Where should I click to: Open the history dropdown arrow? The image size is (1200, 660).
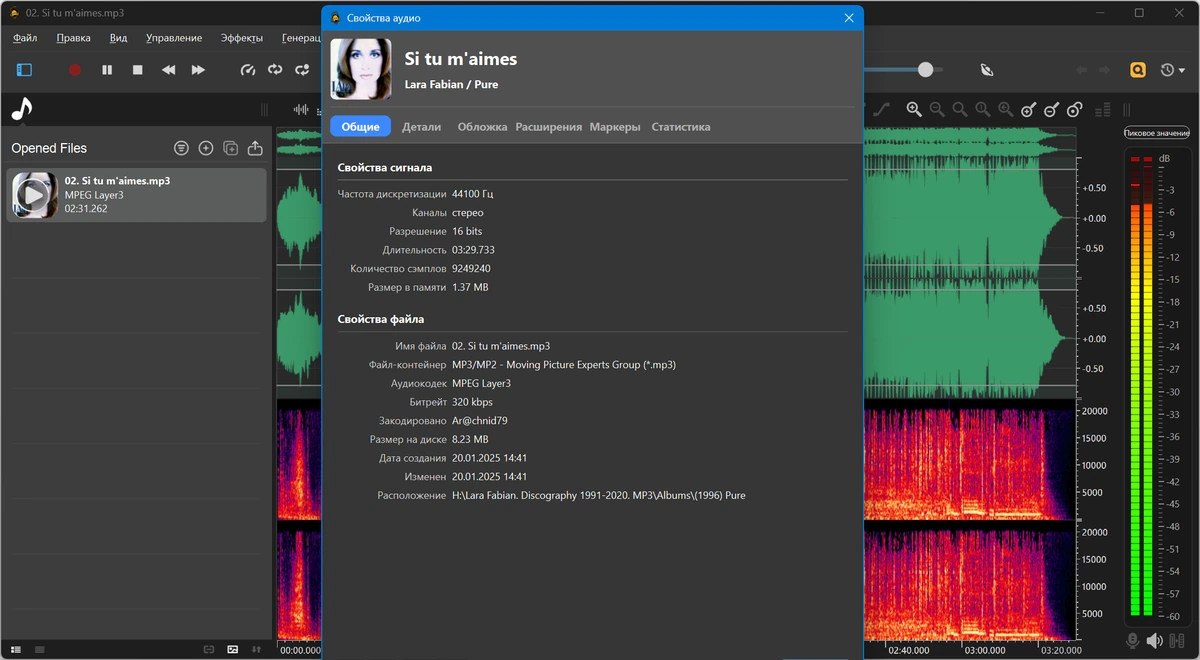1182,71
